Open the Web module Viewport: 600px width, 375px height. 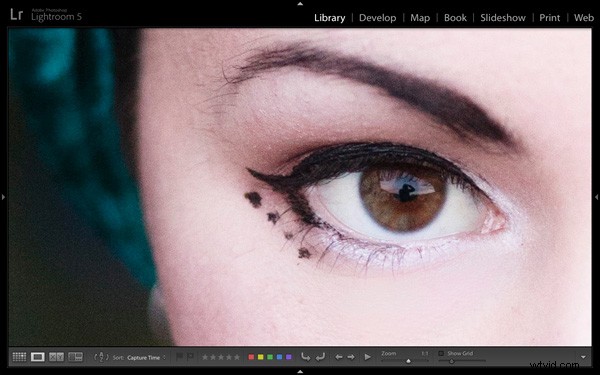(x=584, y=18)
